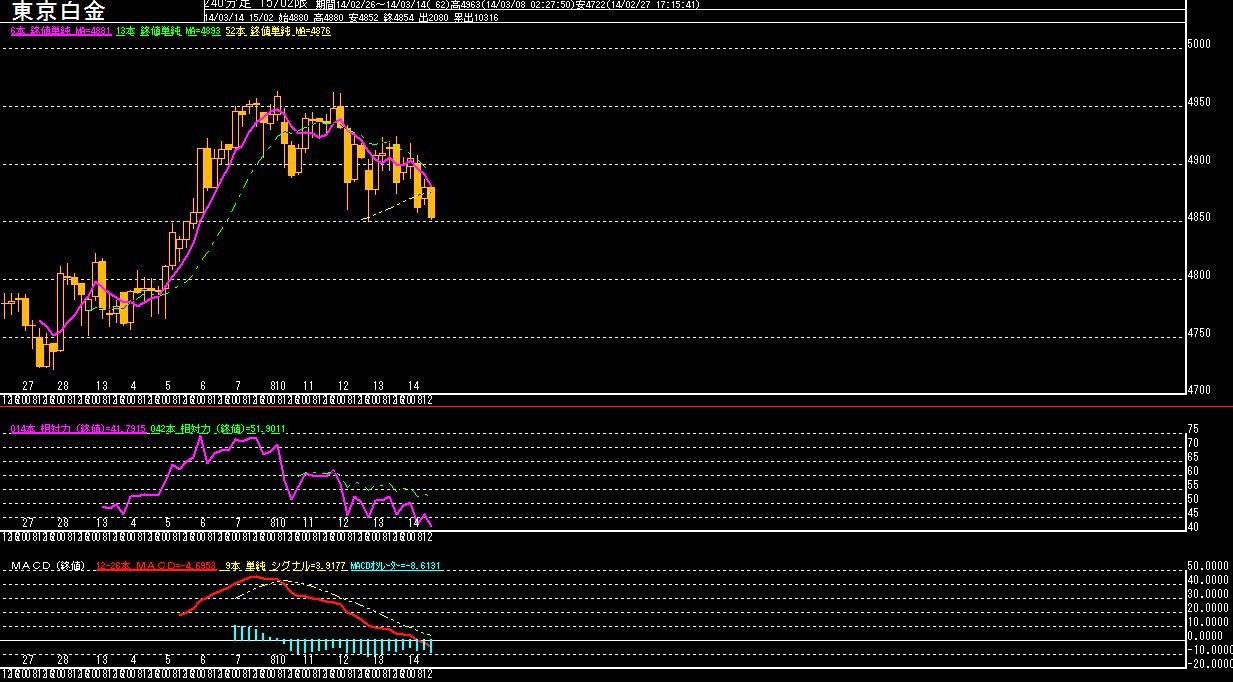Image resolution: width=1233 pixels, height=682 pixels.
Task: Click the 50.0000 level on MACD axis
Action: pos(1209,565)
